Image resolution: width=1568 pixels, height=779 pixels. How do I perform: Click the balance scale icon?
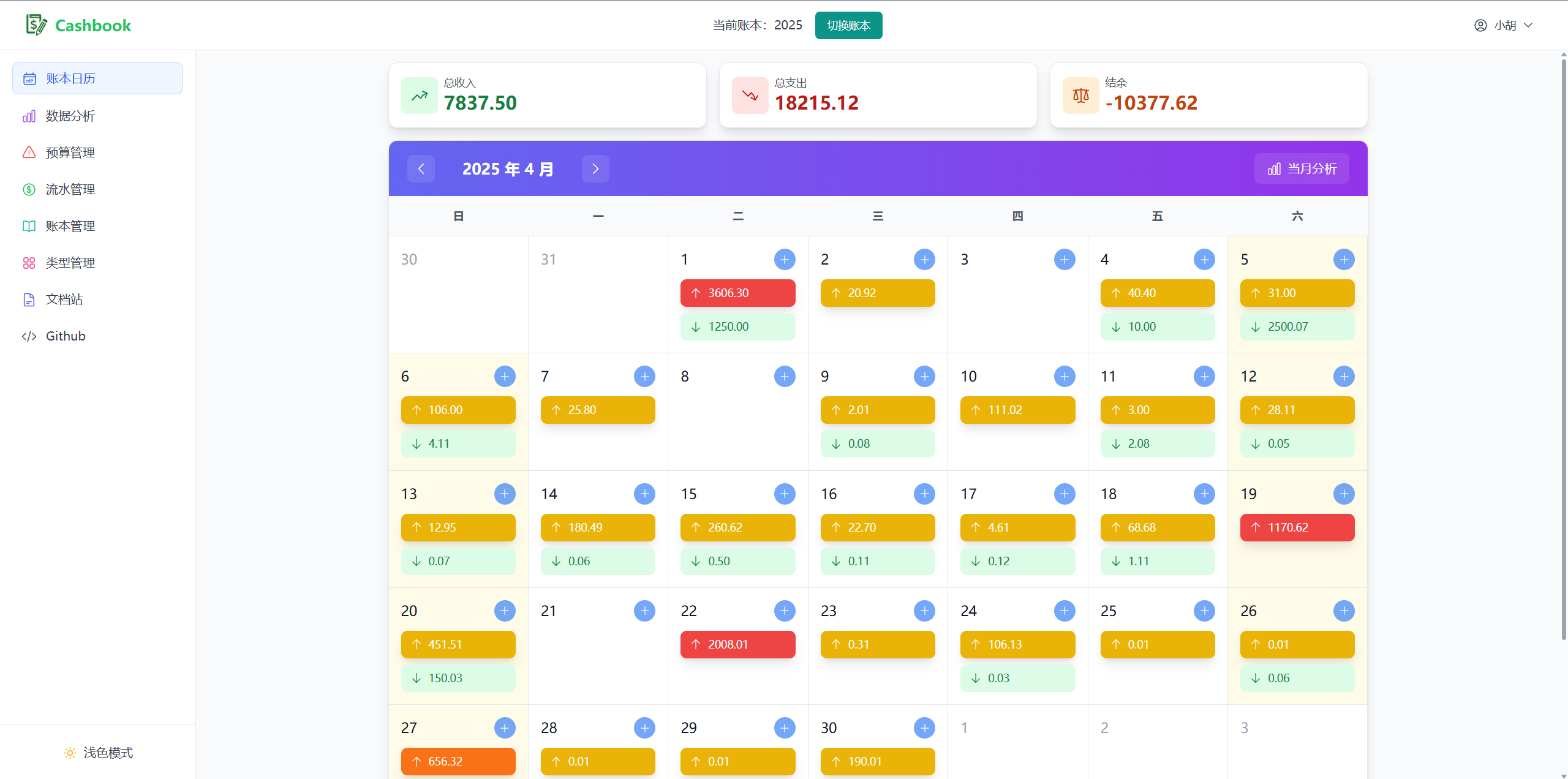click(1081, 96)
